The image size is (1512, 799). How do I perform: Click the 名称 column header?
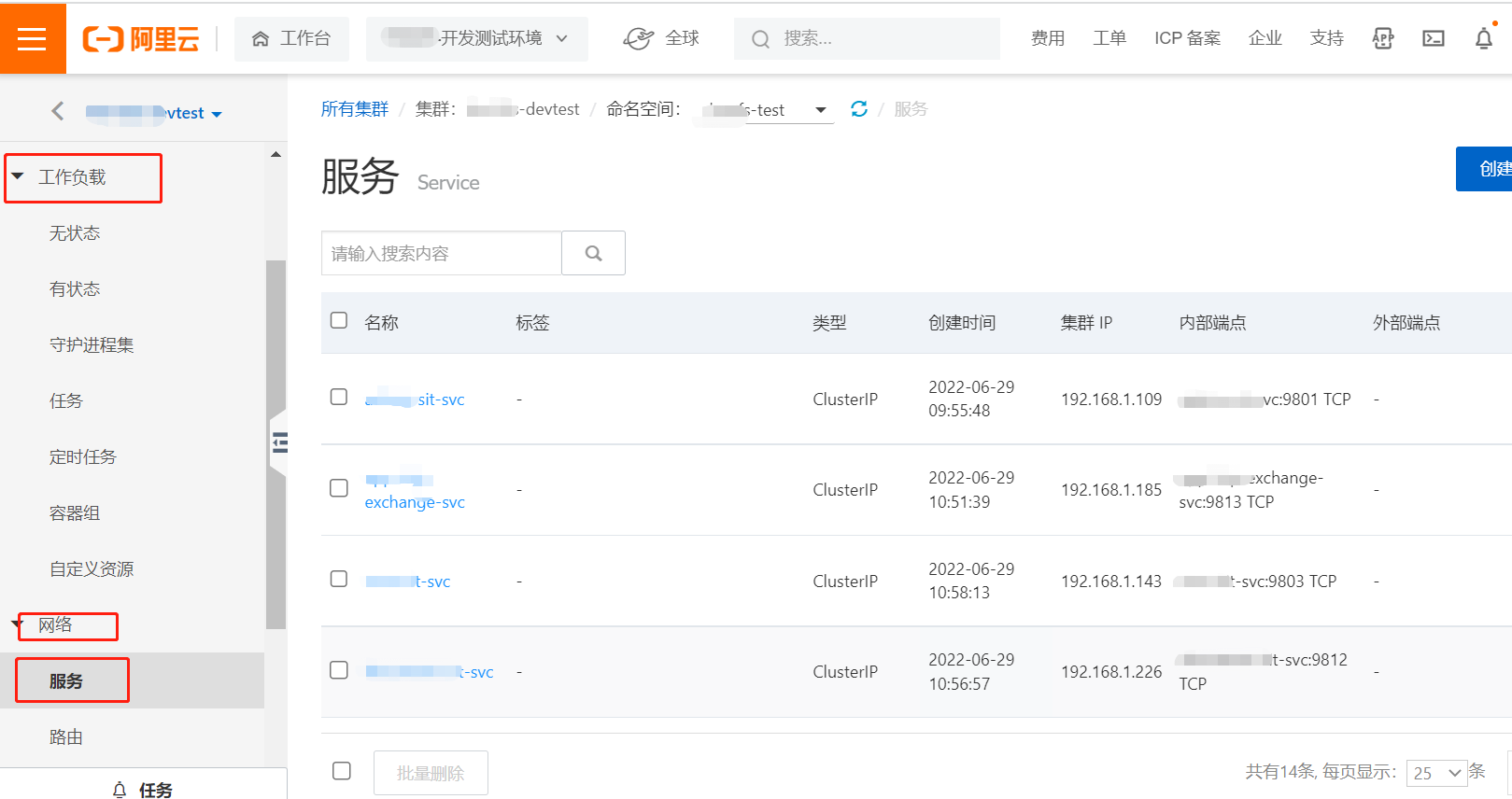point(381,323)
